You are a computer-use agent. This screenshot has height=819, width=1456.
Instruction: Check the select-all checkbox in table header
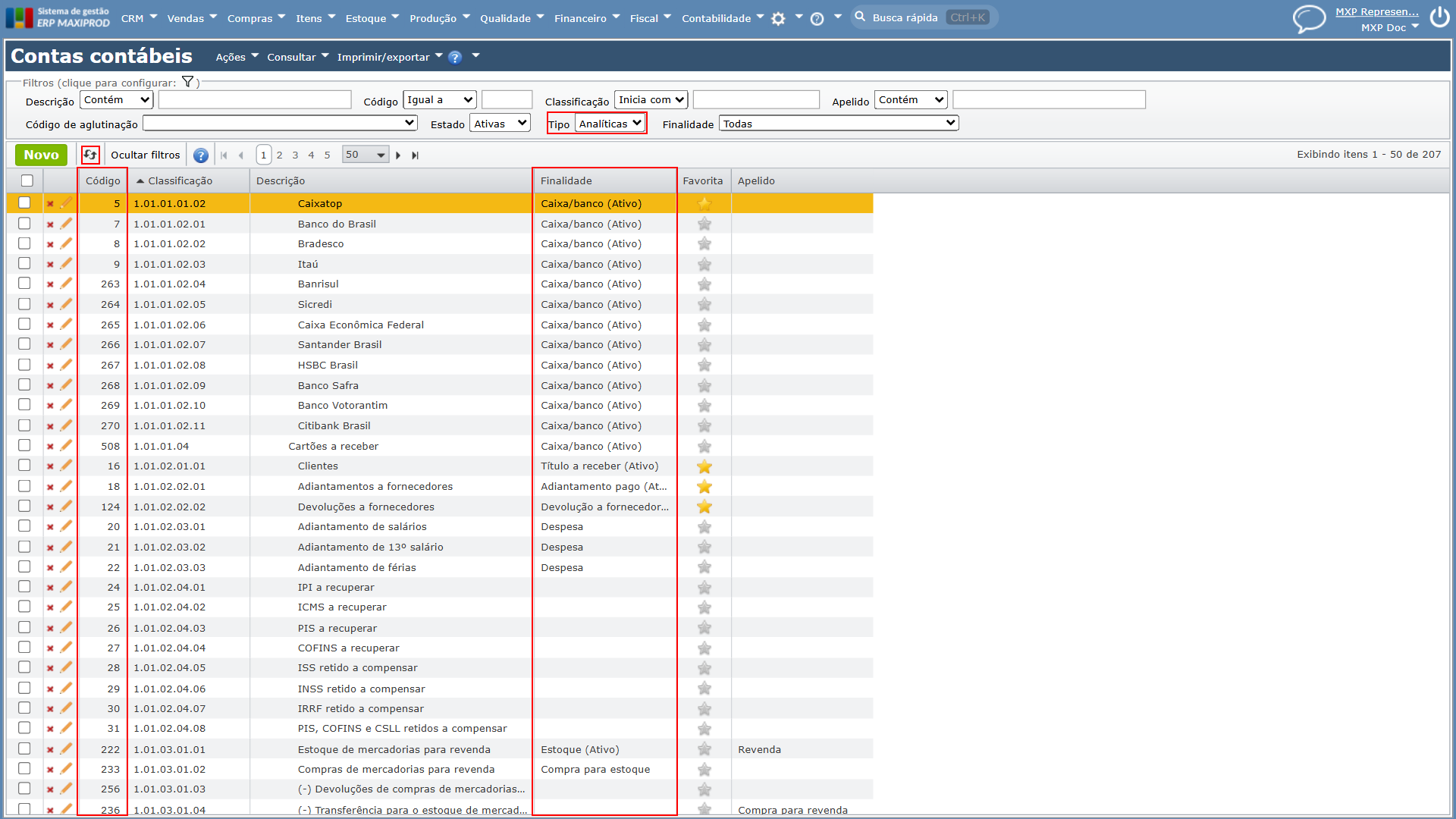[27, 180]
